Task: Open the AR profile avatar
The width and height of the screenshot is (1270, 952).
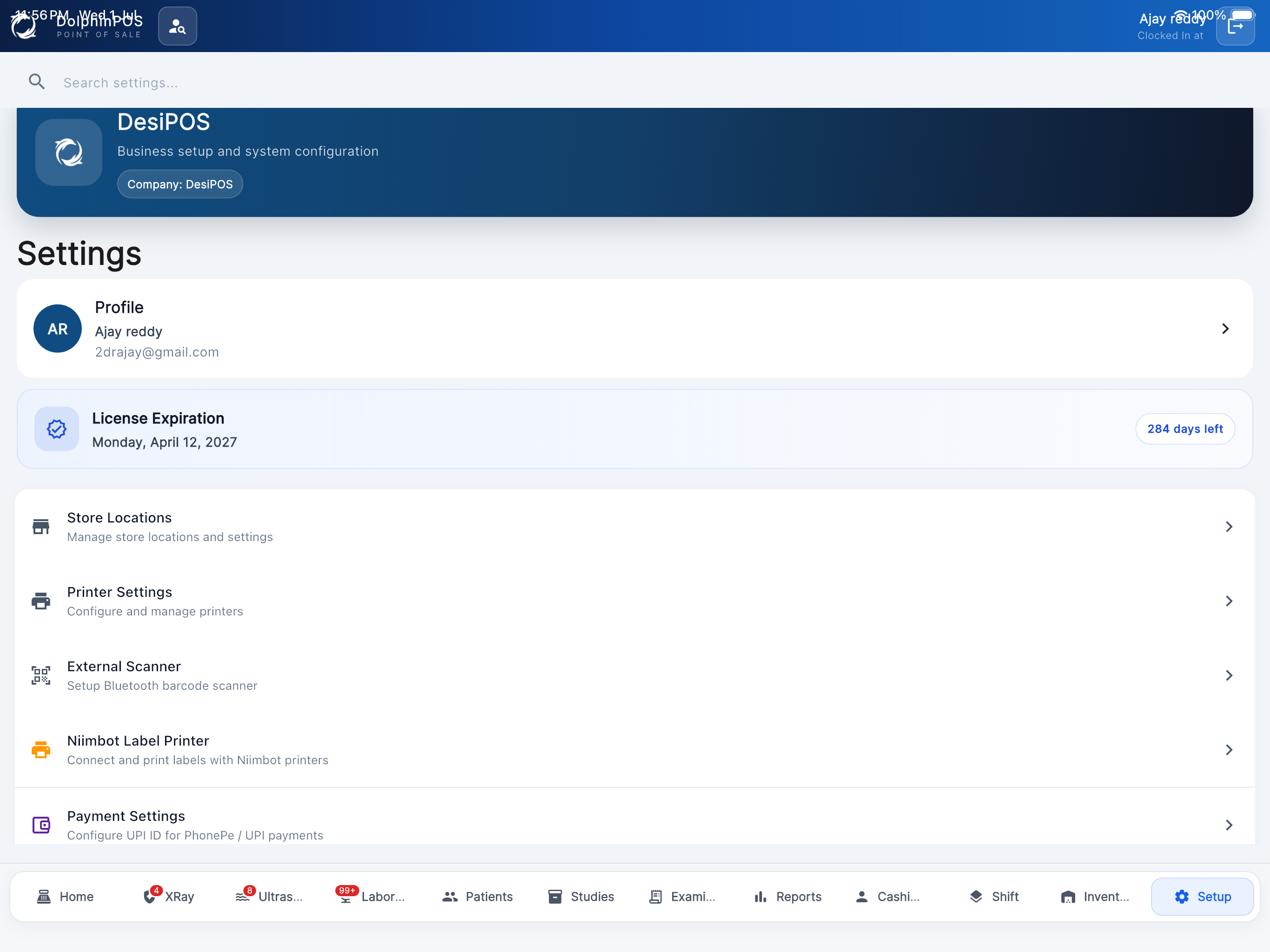Action: coord(58,329)
